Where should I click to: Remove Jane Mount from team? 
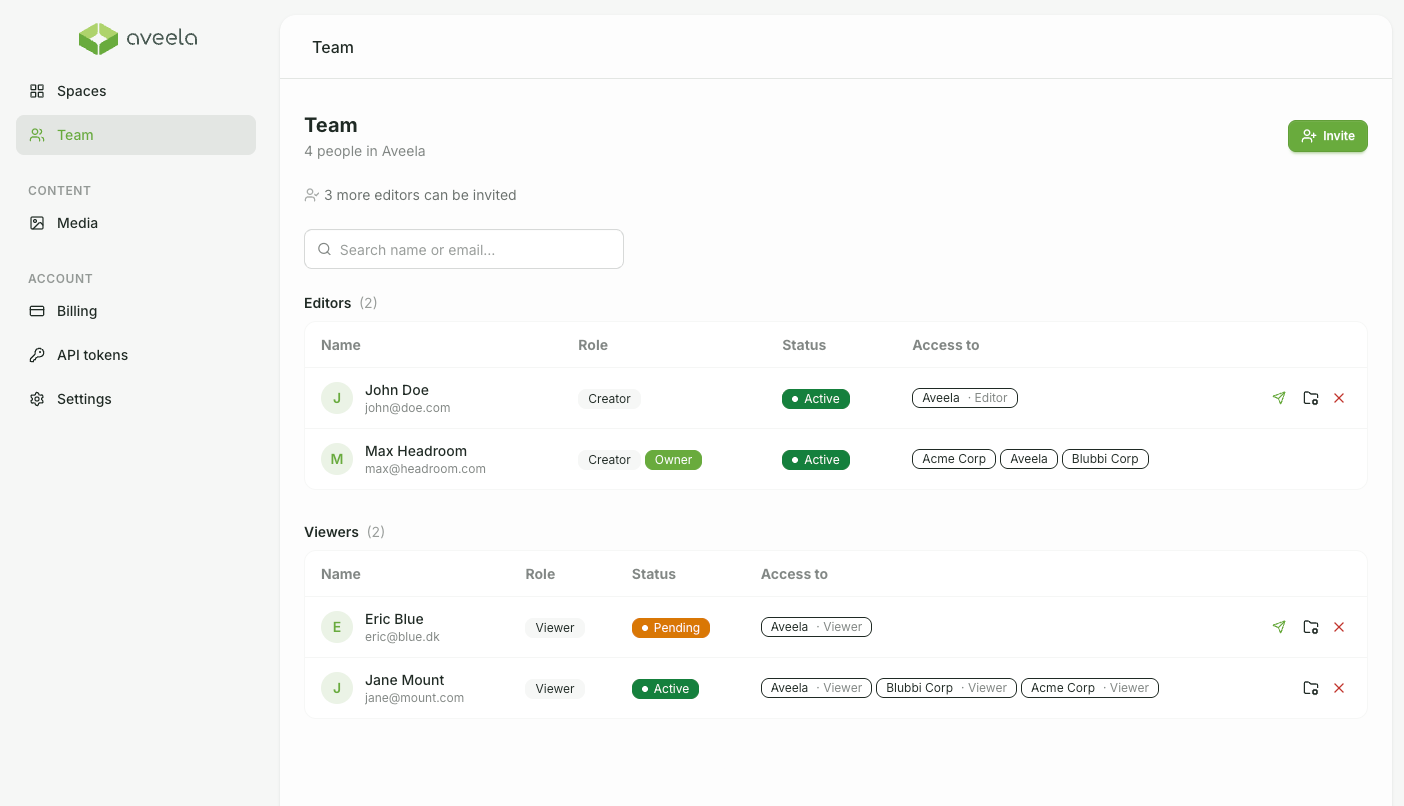[x=1339, y=688]
